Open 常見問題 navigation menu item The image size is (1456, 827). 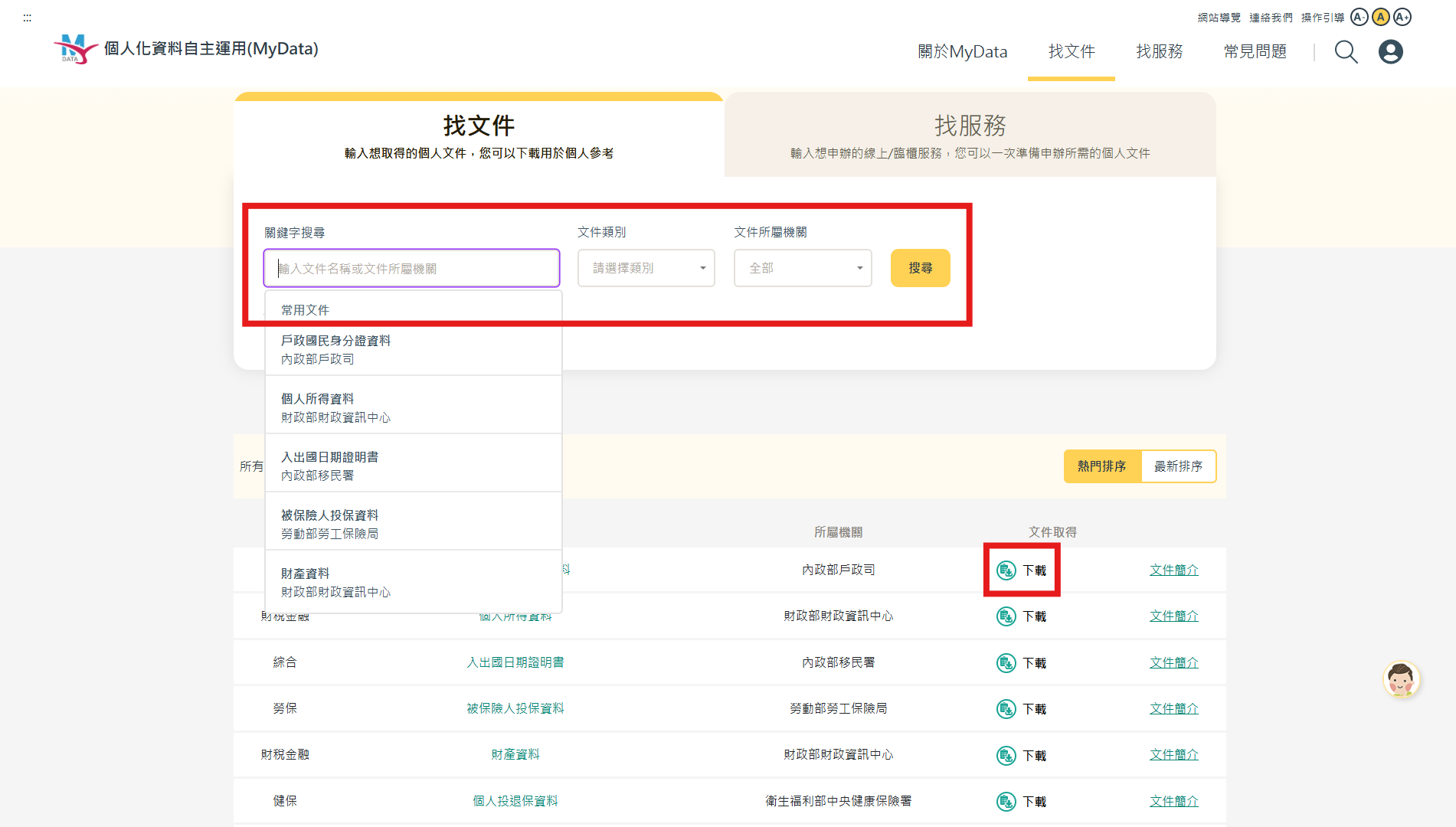coord(1255,51)
